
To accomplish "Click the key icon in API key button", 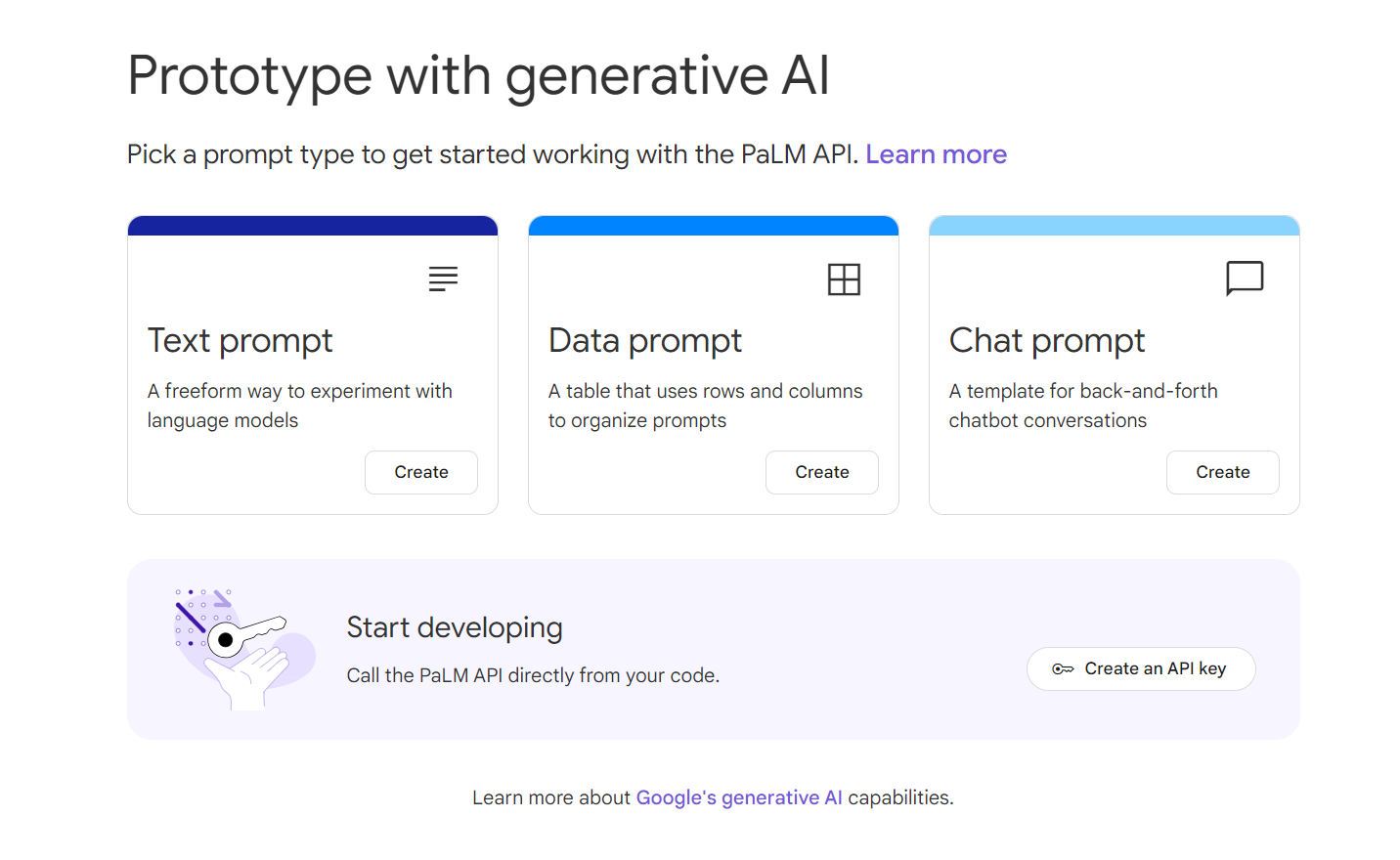I will point(1063,668).
